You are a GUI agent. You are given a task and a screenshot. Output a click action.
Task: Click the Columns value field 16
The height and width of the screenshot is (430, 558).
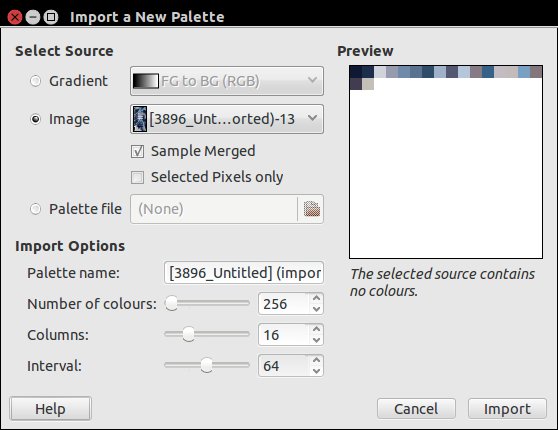283,335
